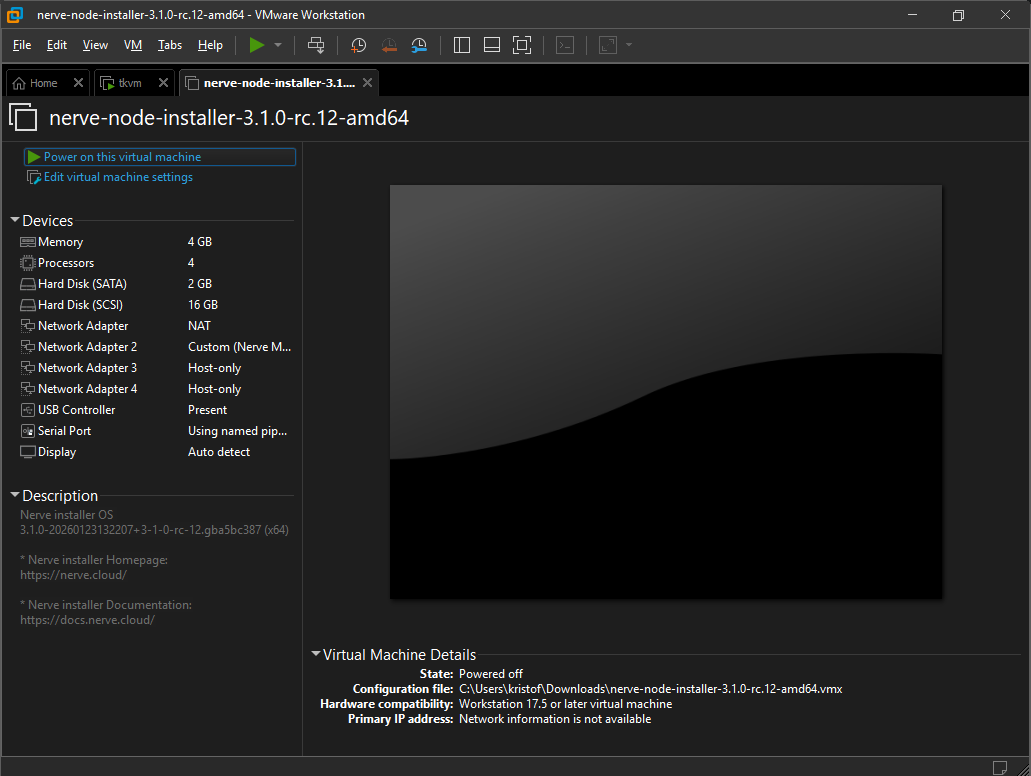This screenshot has width=1031, height=776.
Task: Open the Memory device settings
Action: (x=58, y=241)
